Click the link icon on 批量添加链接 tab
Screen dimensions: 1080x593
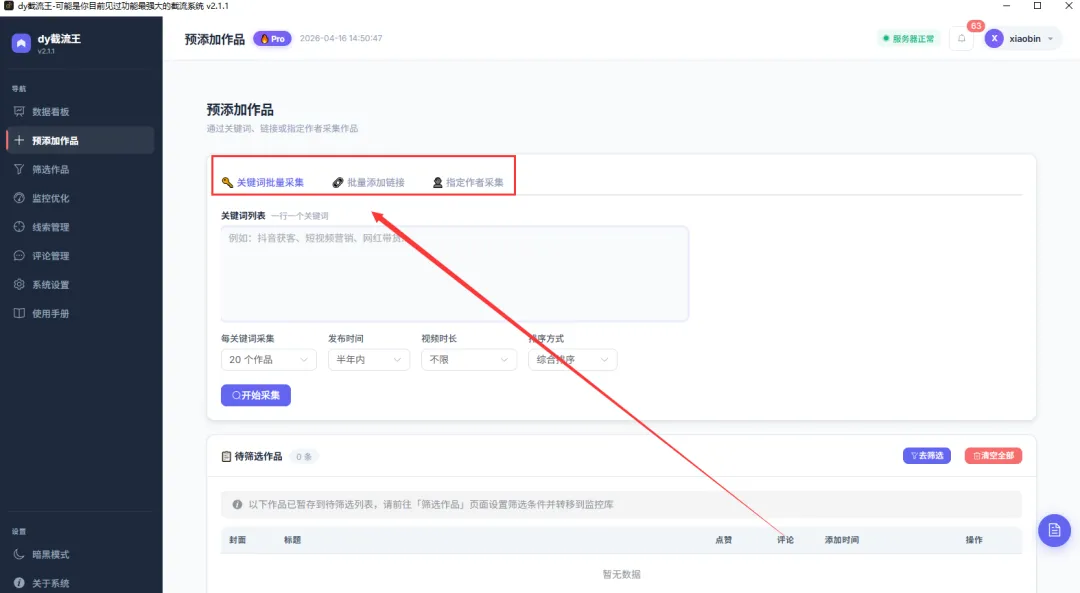click(x=338, y=183)
